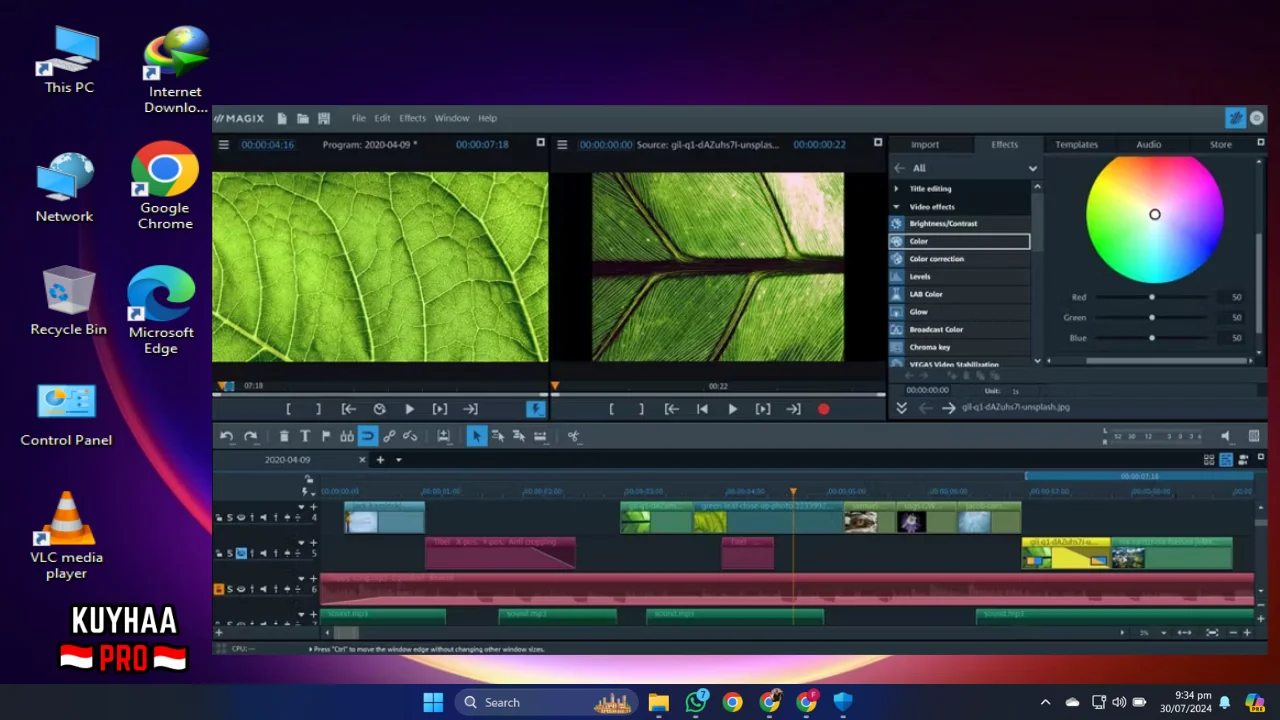Open the Effects menu

pyautogui.click(x=412, y=118)
